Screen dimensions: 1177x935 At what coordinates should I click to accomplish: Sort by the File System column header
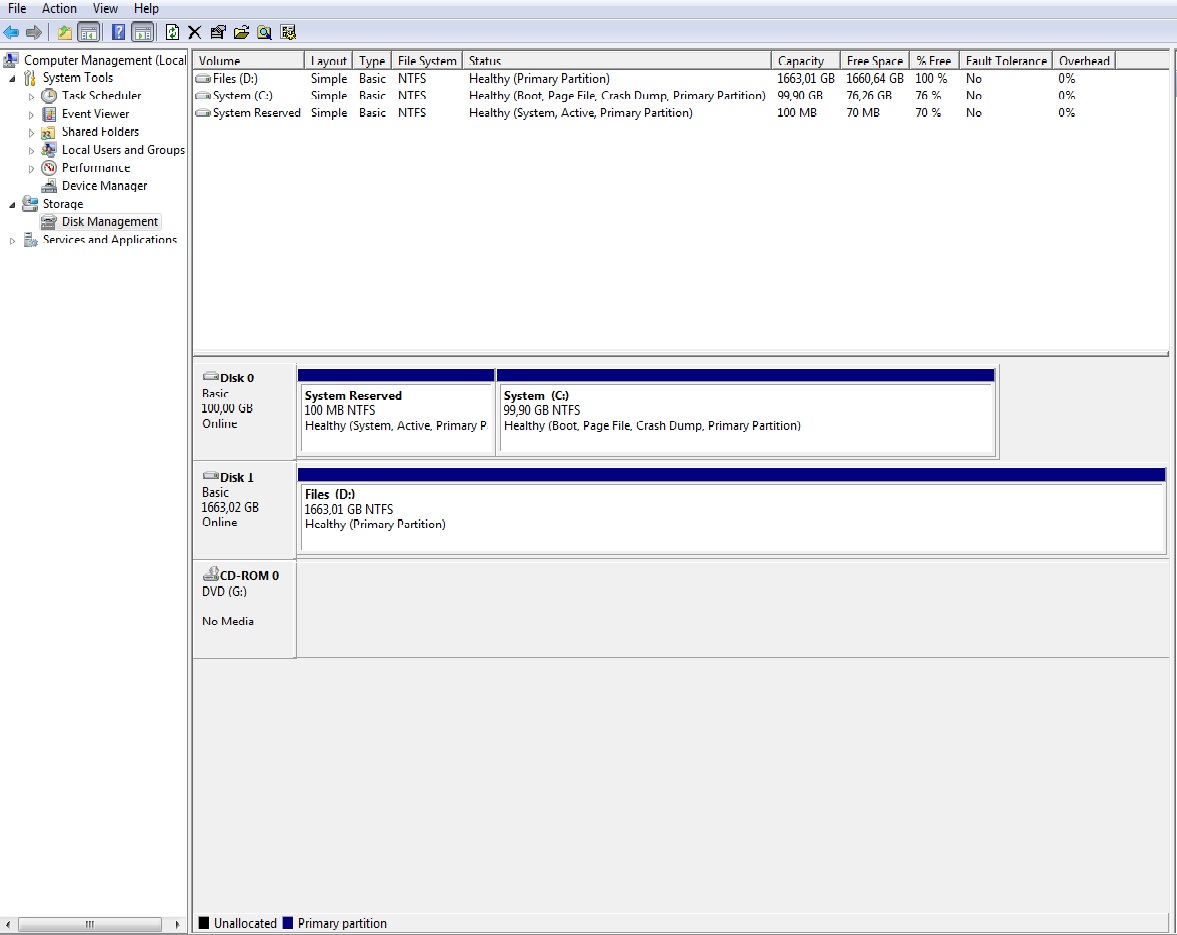tap(426, 61)
